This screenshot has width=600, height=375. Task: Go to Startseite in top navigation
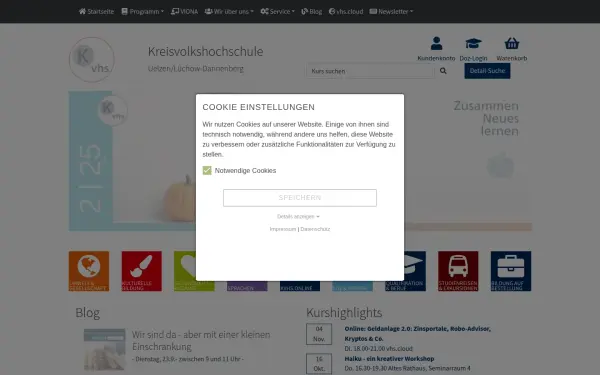96,11
